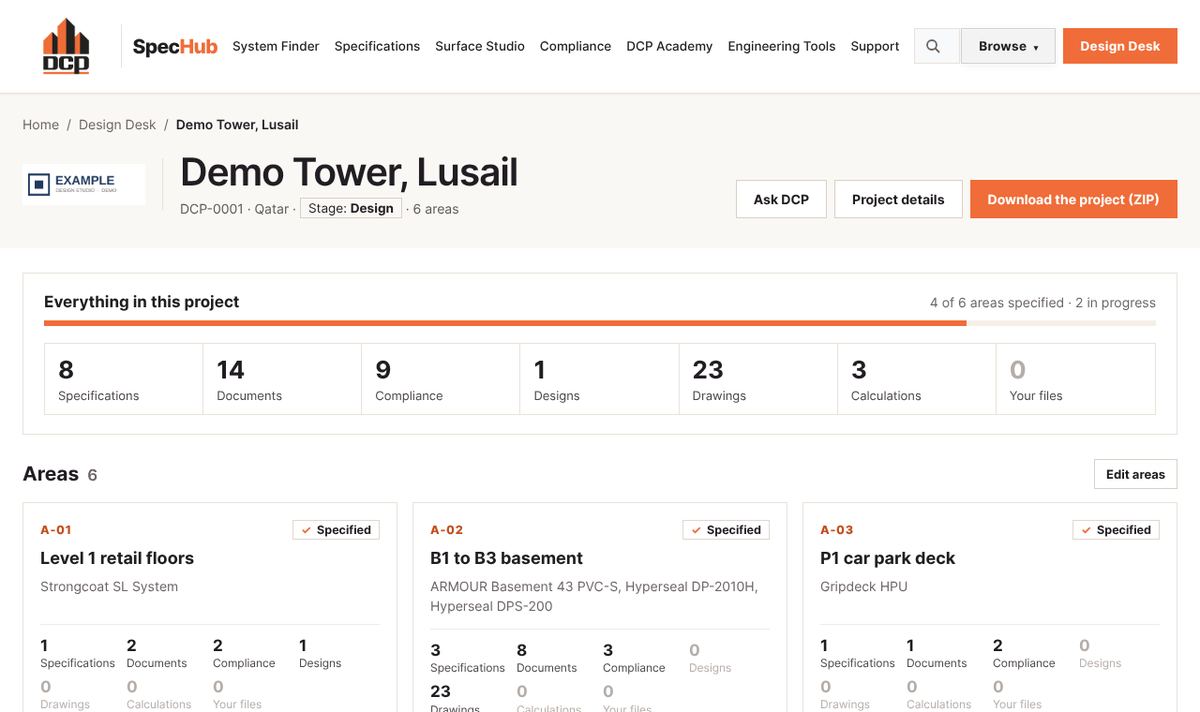Click the SpecHub wordmark
This screenshot has width=1200, height=712.
pos(175,47)
